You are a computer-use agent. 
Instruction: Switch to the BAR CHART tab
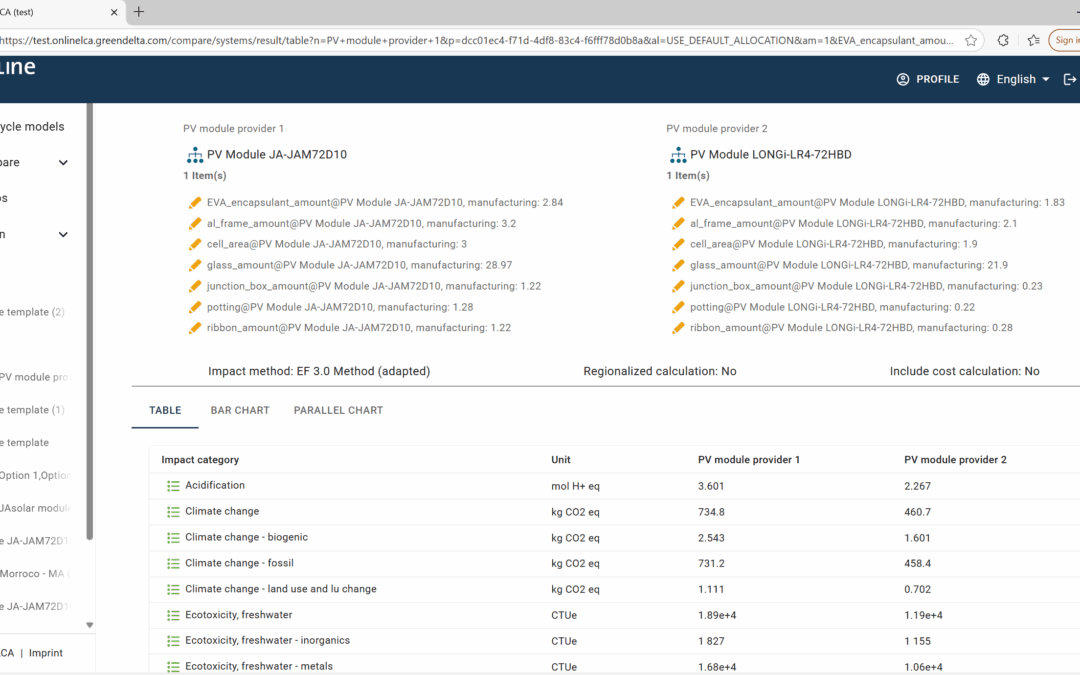(240, 410)
